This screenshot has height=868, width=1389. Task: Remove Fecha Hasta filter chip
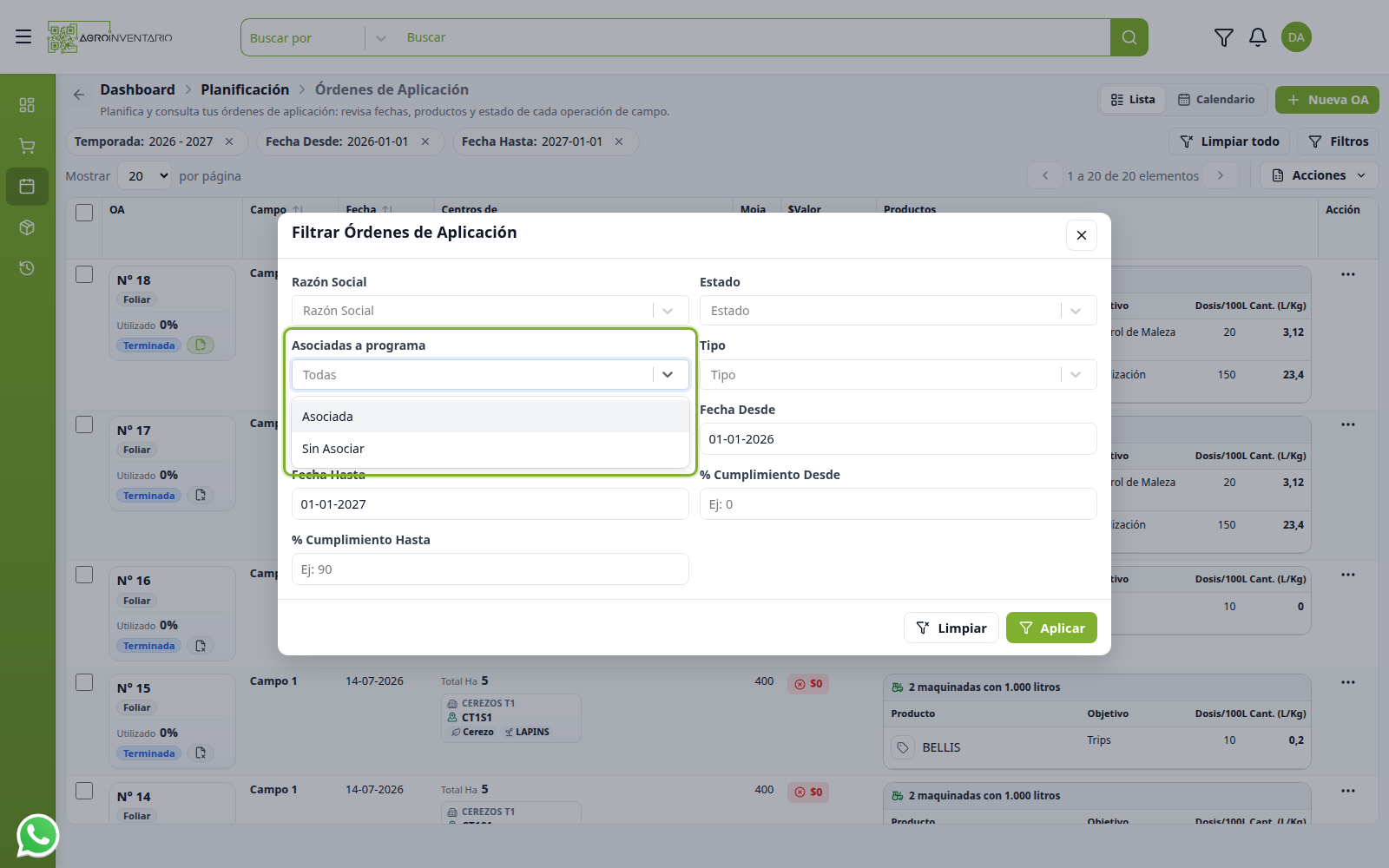coord(619,141)
